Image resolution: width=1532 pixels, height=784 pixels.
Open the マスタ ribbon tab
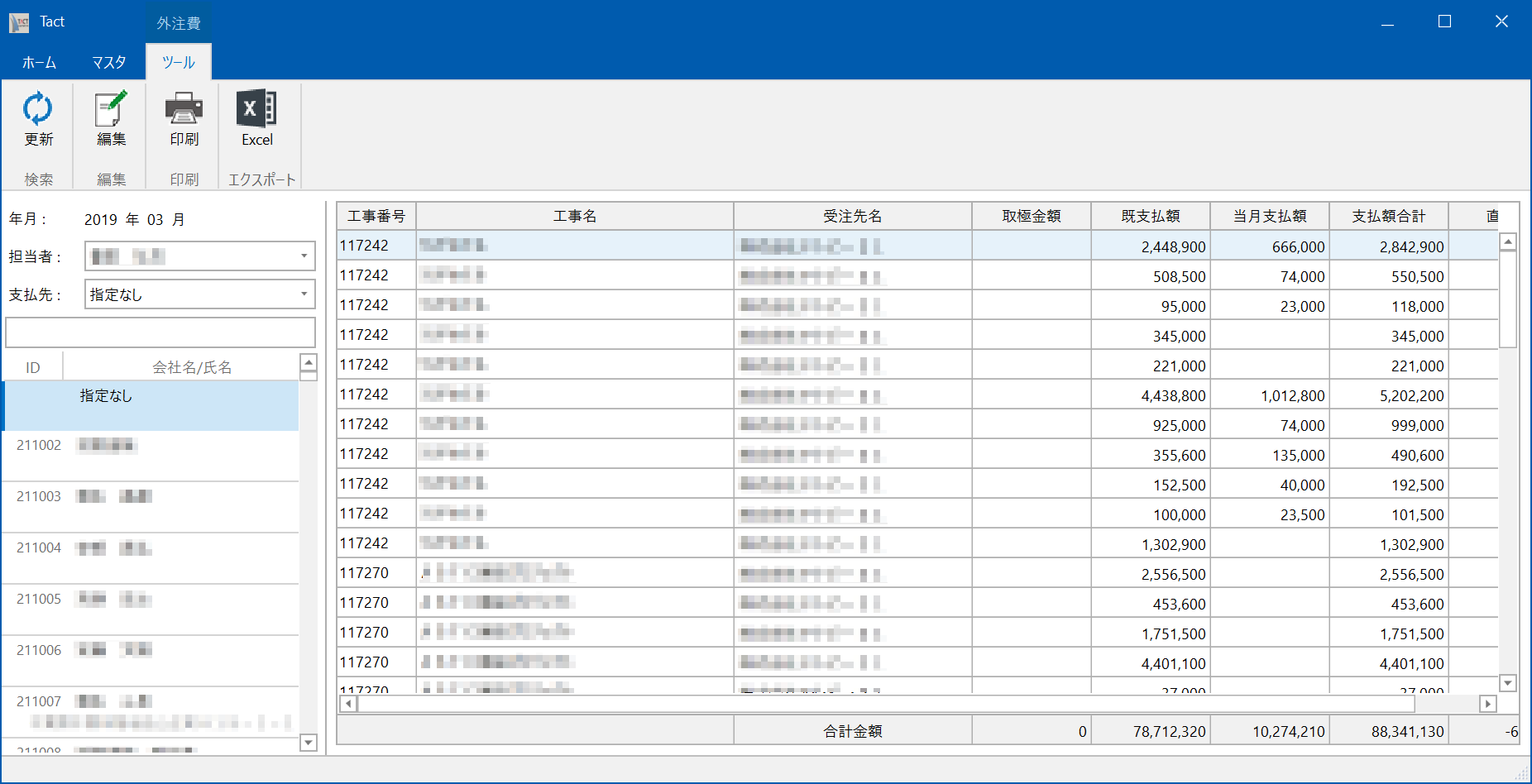[109, 63]
